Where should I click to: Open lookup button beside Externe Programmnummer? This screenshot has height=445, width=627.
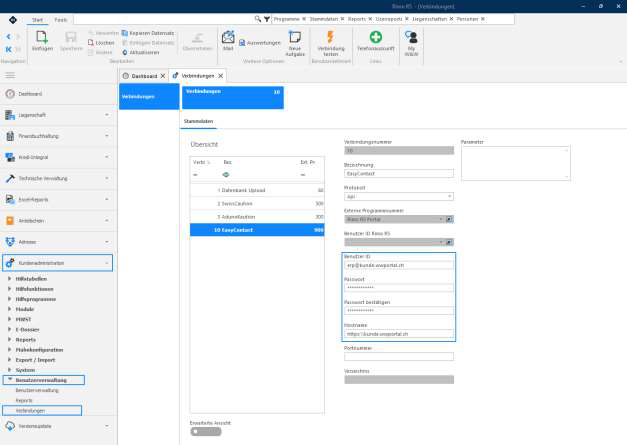tap(449, 220)
